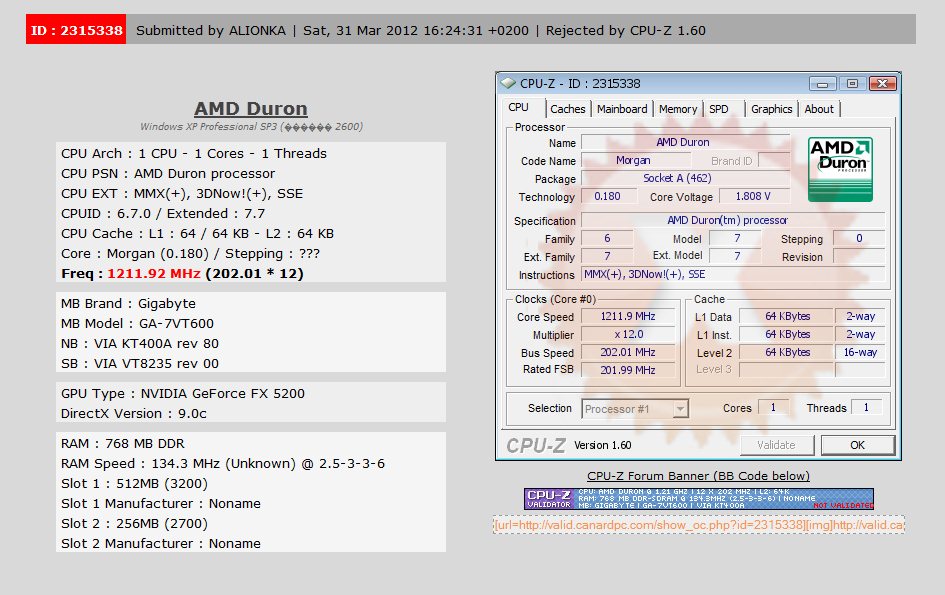Go to the Graphics tab

tap(771, 109)
